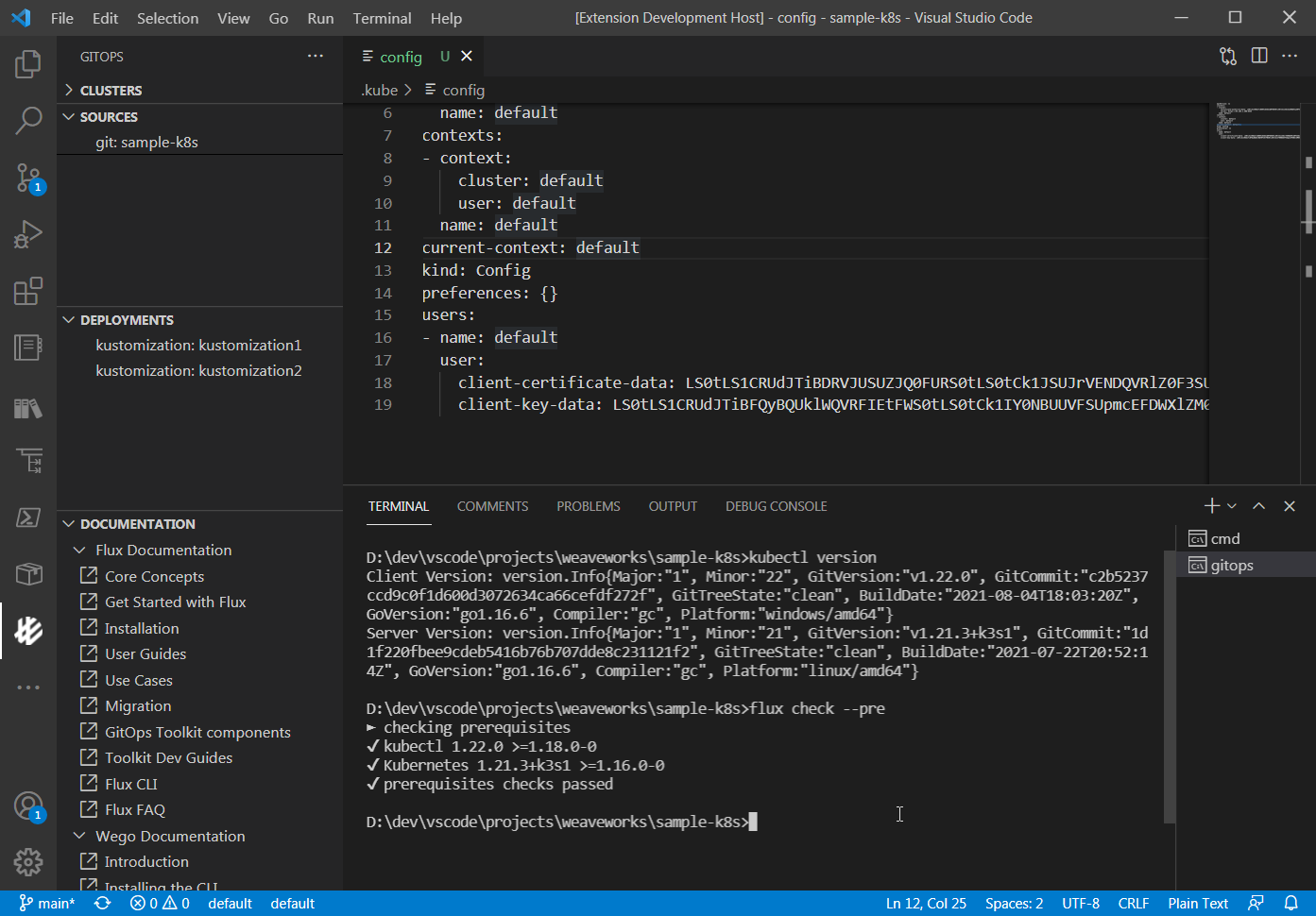Open the Accounts menu
This screenshot has width=1316, height=916.
pyautogui.click(x=28, y=806)
